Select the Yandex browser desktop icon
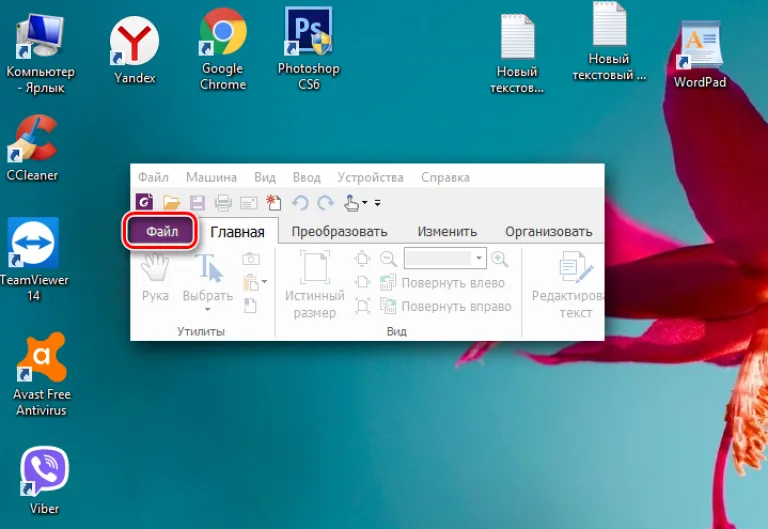The image size is (768, 529). (x=135, y=50)
